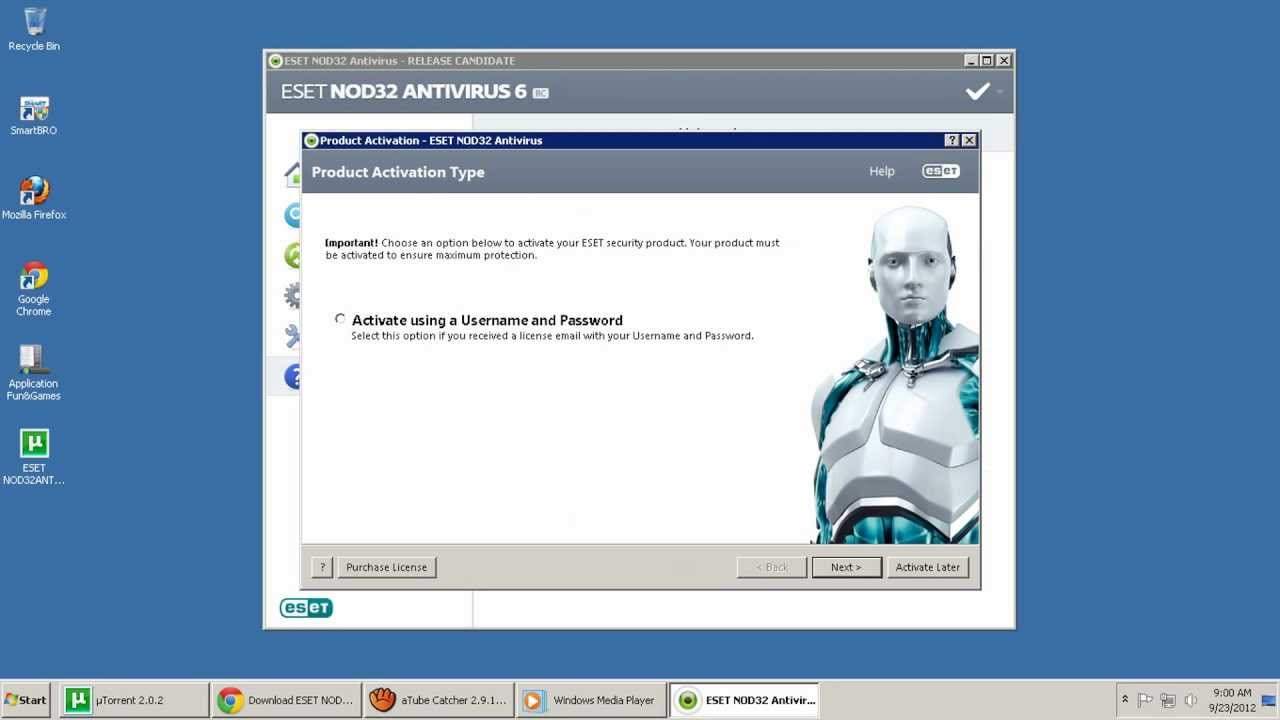Viewport: 1280px width, 720px height.
Task: Close the ESET NOD32 Antivirus main window
Action: click(x=1003, y=61)
